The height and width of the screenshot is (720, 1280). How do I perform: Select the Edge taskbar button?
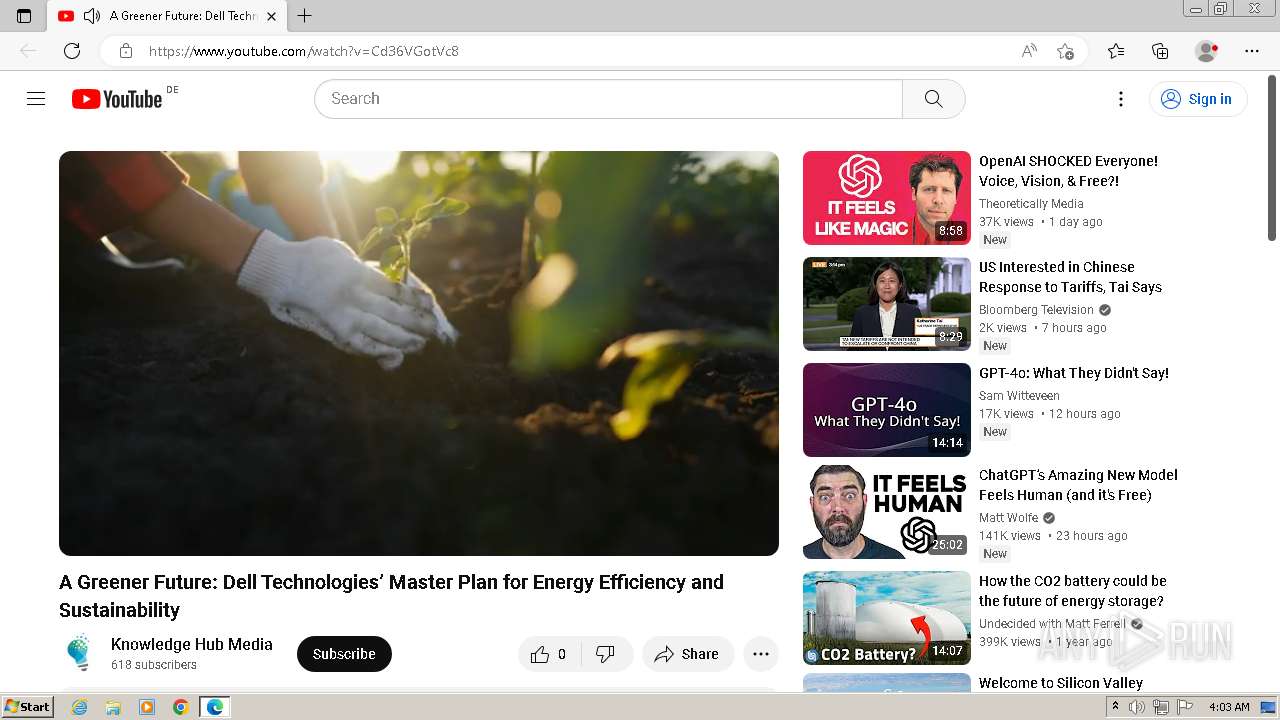(215, 707)
